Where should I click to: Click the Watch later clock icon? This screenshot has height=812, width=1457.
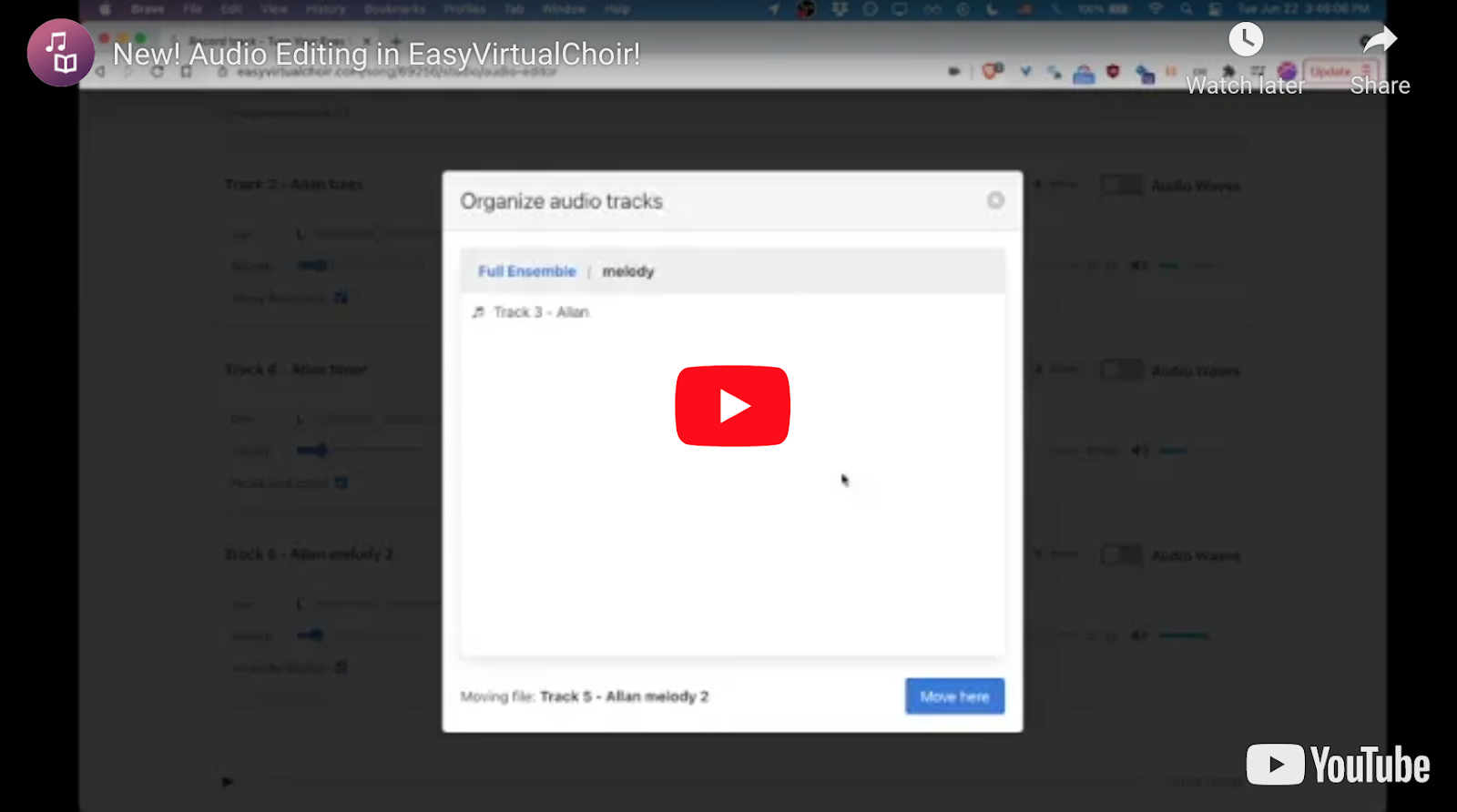point(1246,39)
